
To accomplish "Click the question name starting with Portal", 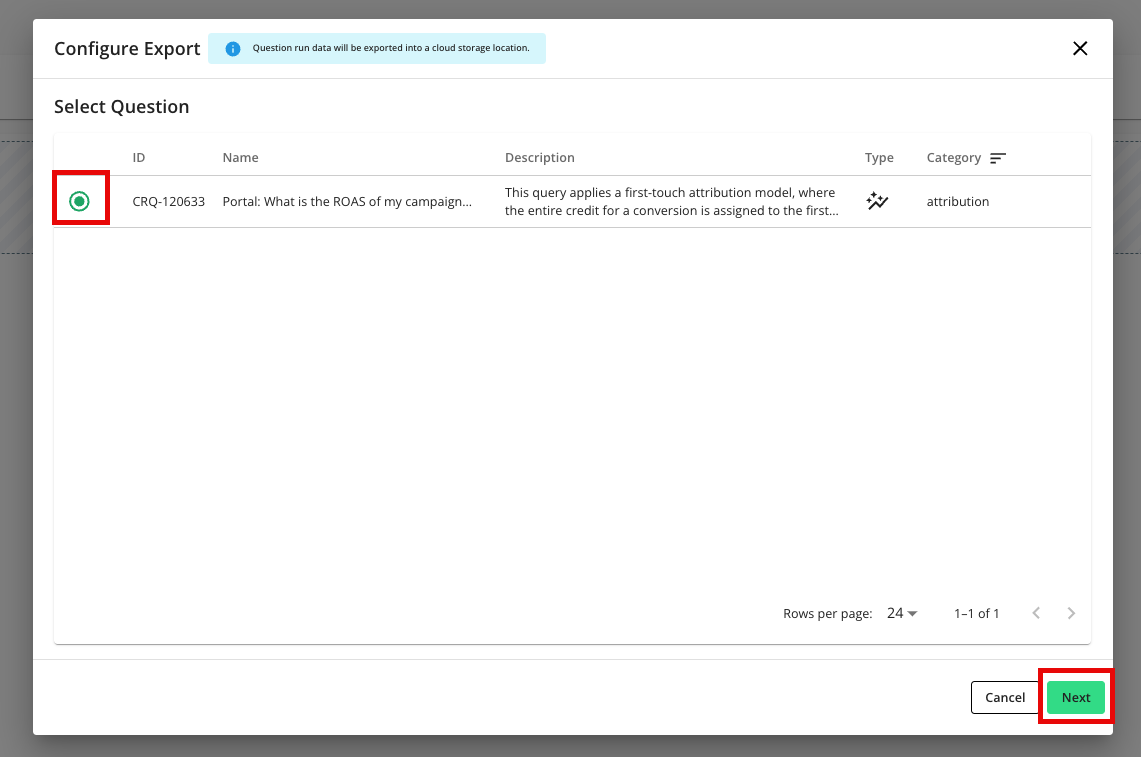I will pos(347,201).
